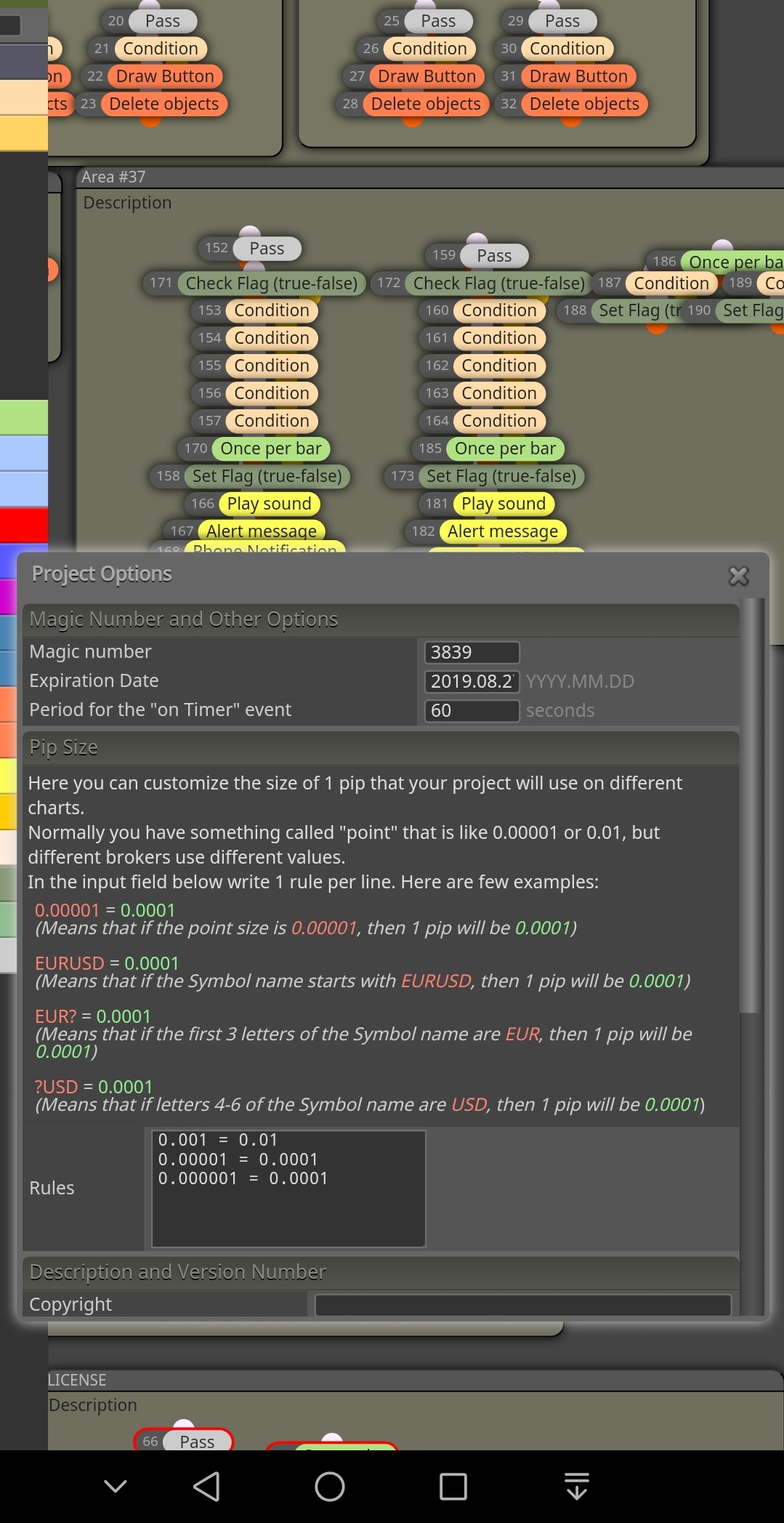Click the Copyright input field
784x1523 pixels.
(522, 1305)
